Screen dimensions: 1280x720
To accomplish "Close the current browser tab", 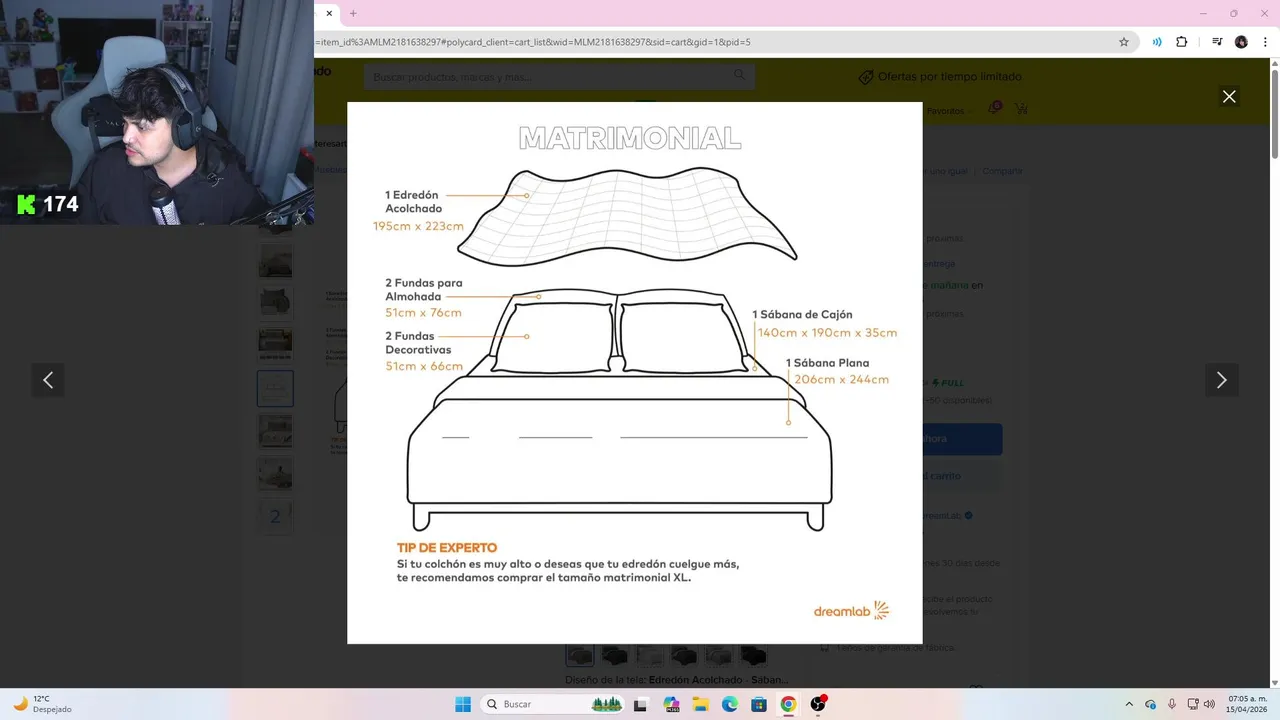I will click(x=329, y=13).
